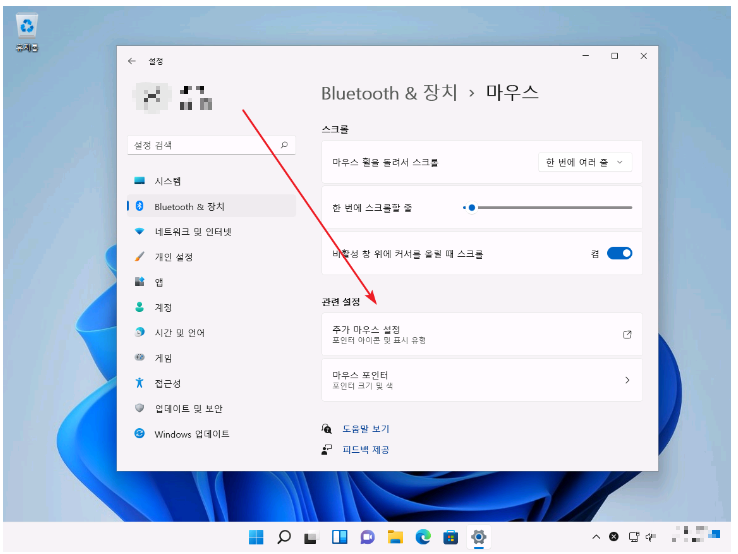Focus the 설정 검색 input field
This screenshot has height=554, width=738.
(211, 145)
